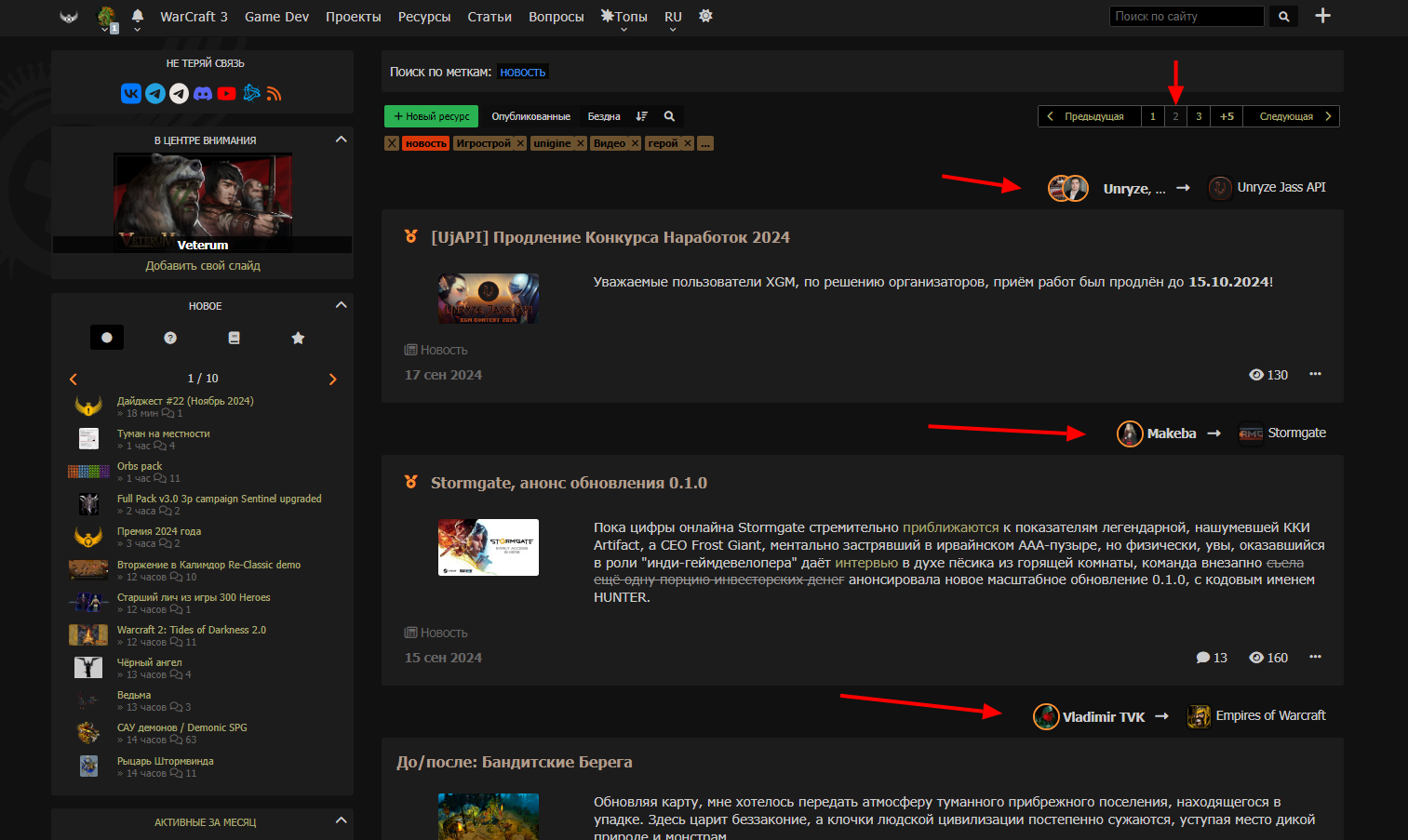Open the Статьи menu item
Viewport: 1408px width, 840px height.
[x=489, y=17]
